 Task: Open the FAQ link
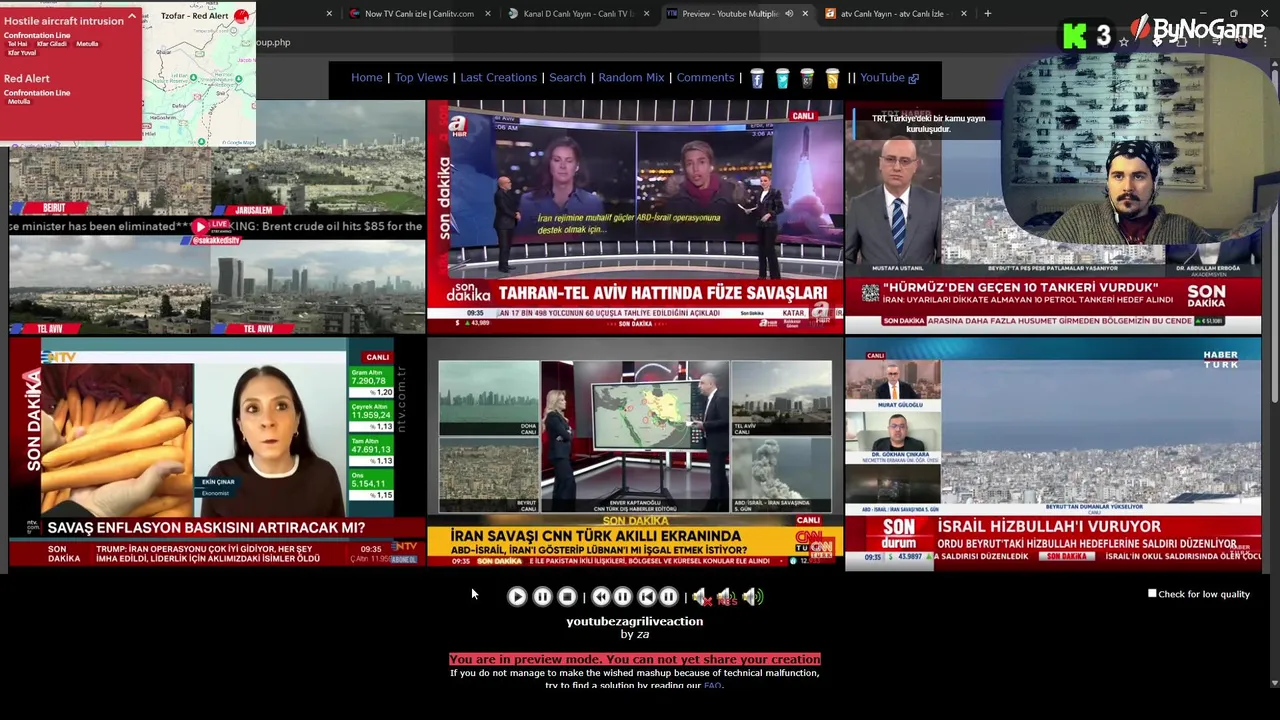[712, 686]
